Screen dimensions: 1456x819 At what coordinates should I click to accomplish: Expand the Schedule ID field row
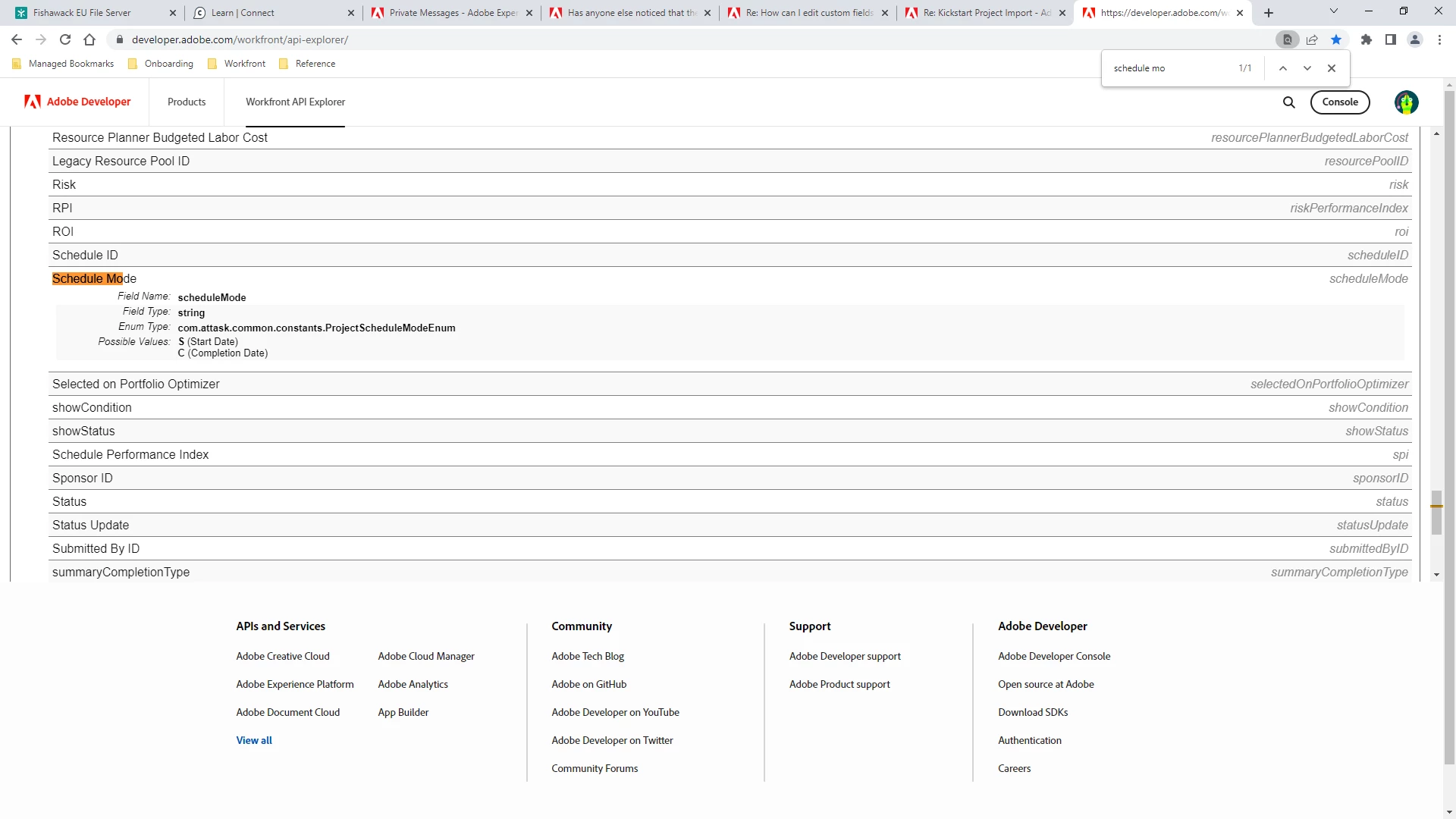85,255
